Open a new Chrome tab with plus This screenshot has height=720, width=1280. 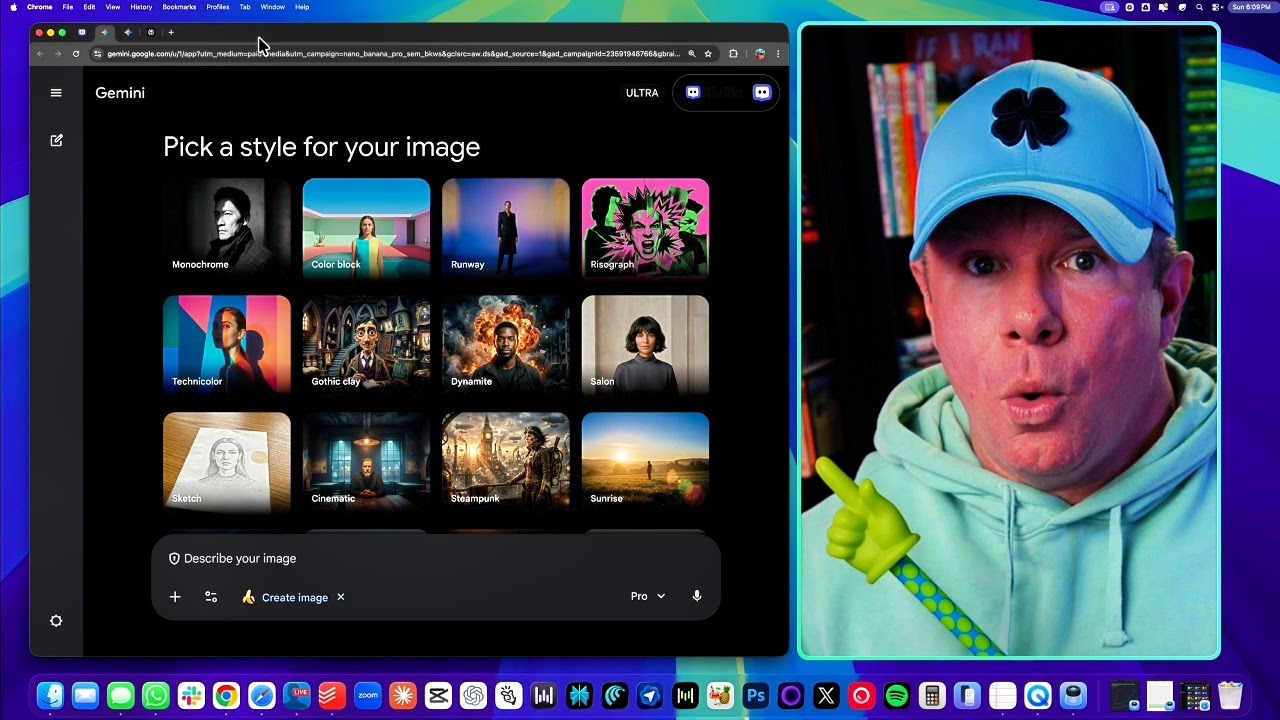pos(171,32)
